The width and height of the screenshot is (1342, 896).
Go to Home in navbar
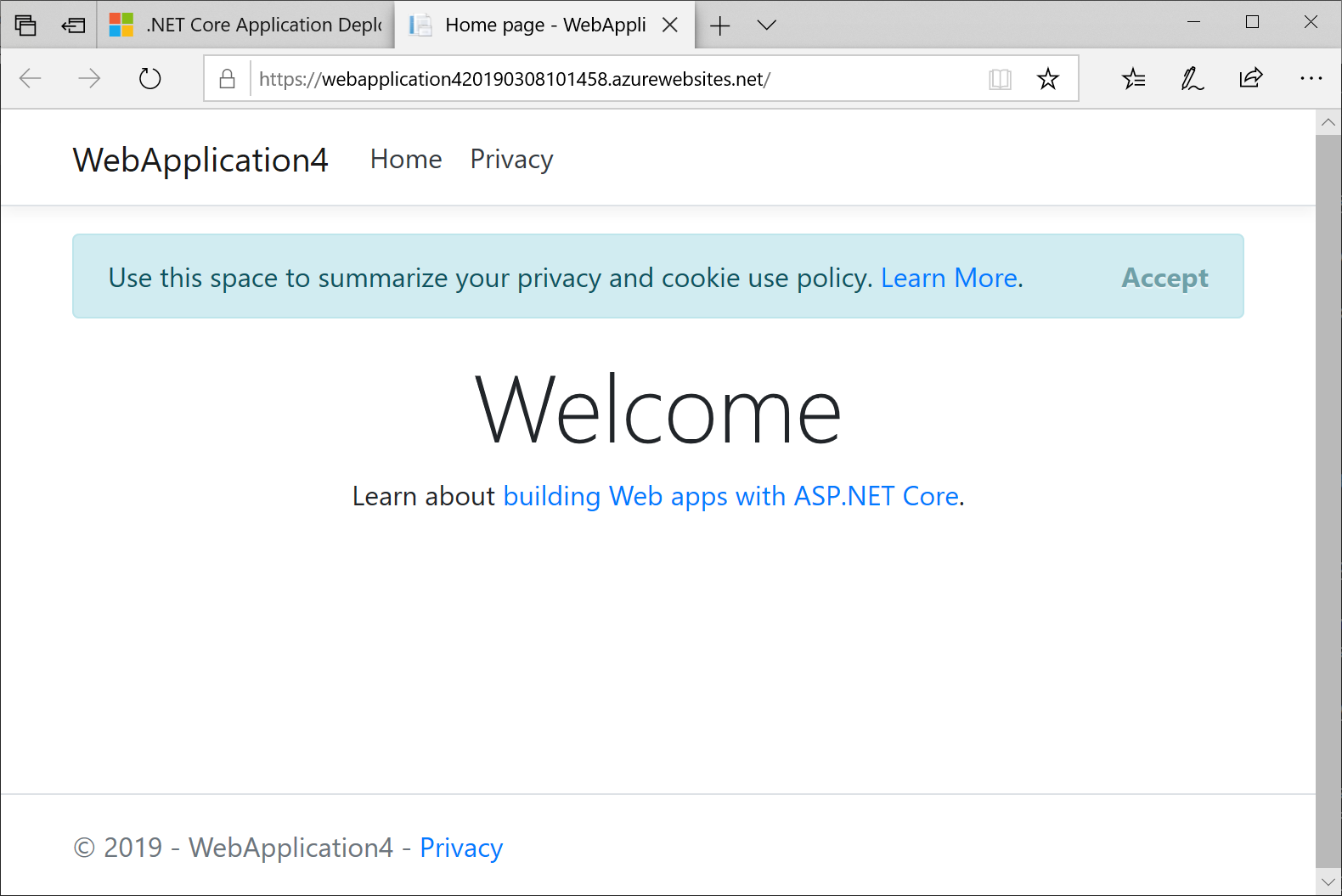tap(406, 159)
